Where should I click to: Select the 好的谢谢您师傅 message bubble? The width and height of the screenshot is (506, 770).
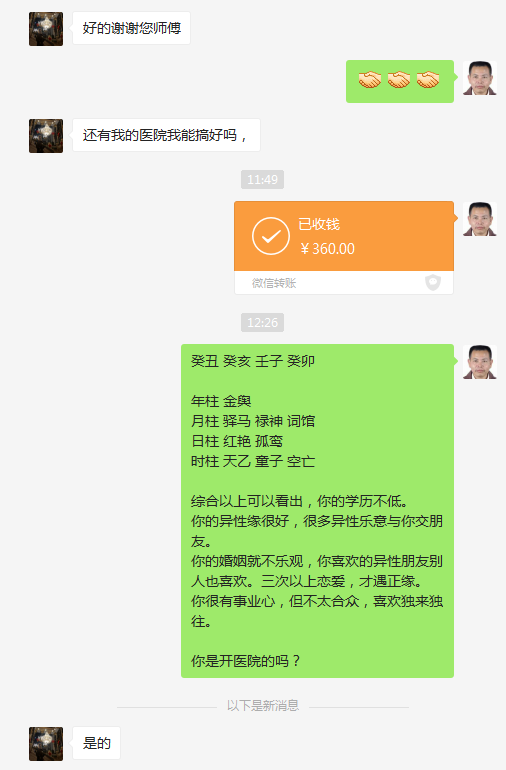click(x=131, y=28)
